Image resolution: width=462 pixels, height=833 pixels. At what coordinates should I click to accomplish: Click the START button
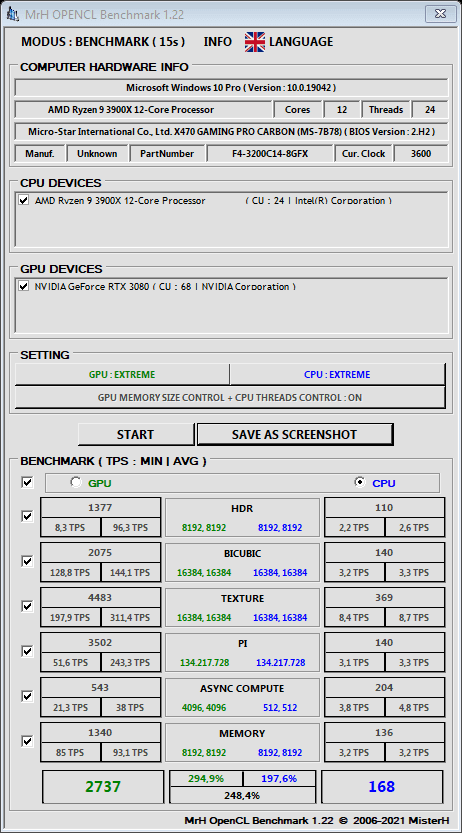(x=135, y=435)
